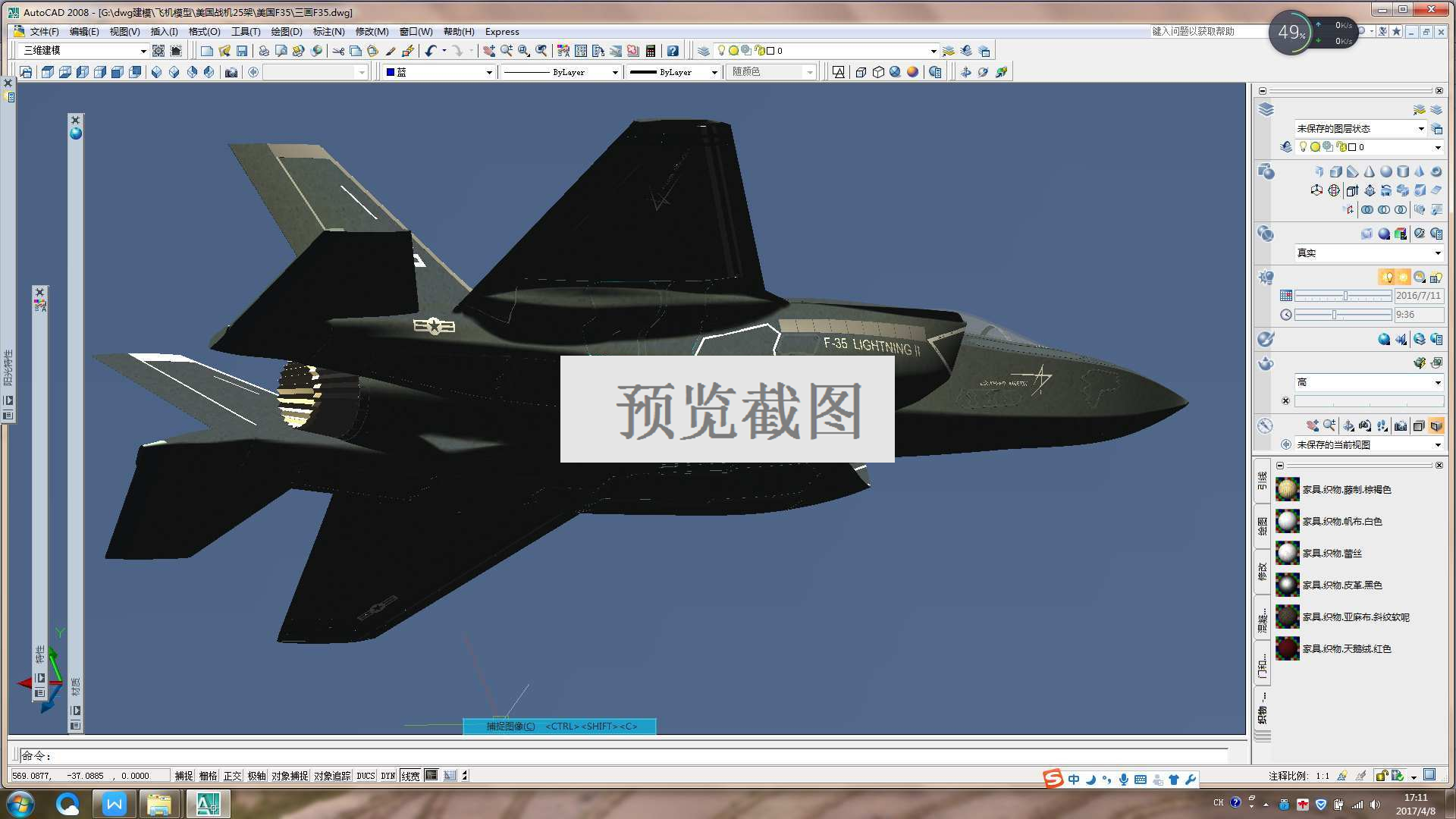This screenshot has height=819, width=1456.
Task: Click the Constrained Orbit icon in toolbar
Action: [965, 72]
